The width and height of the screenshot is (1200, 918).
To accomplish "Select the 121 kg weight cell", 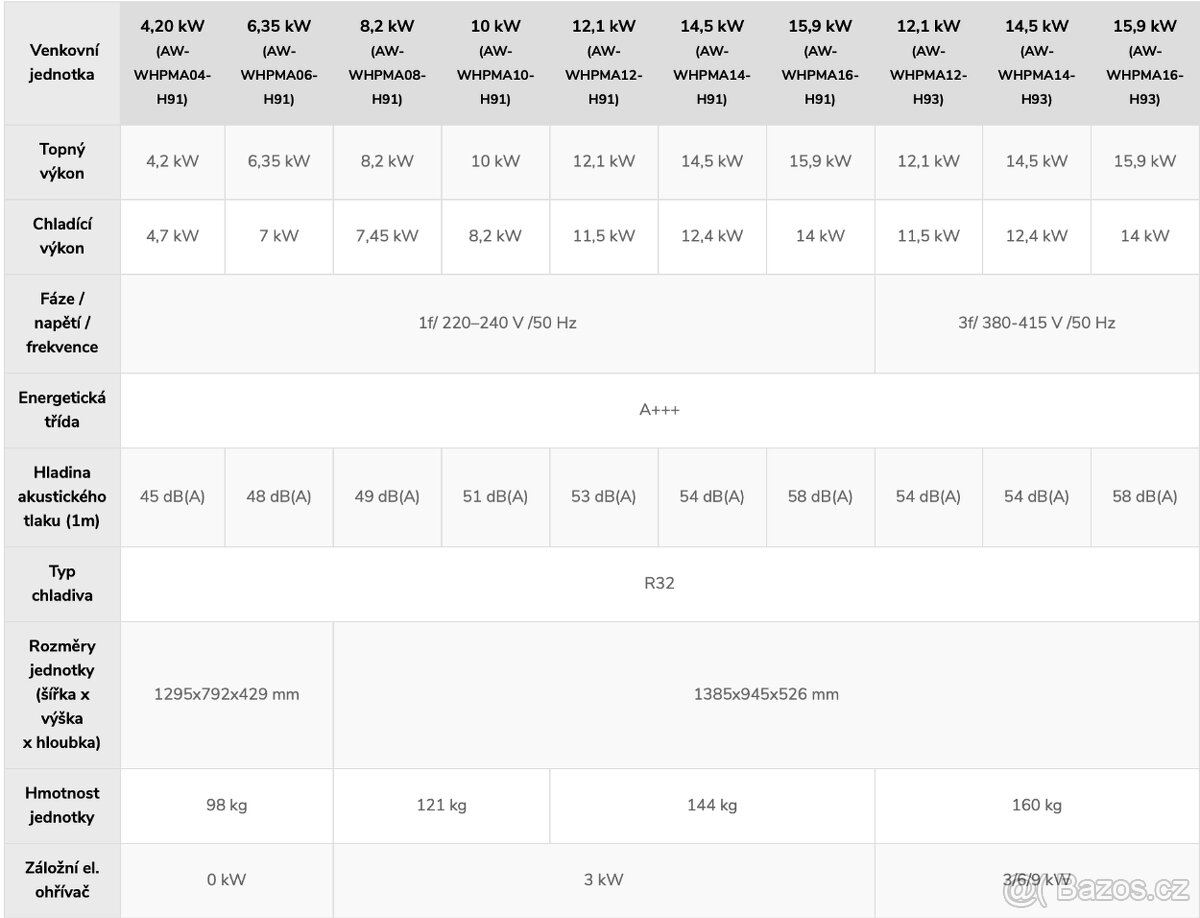I will 441,805.
